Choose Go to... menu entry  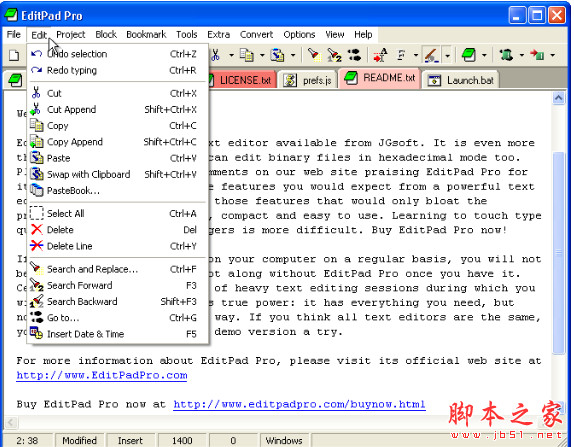(x=118, y=317)
